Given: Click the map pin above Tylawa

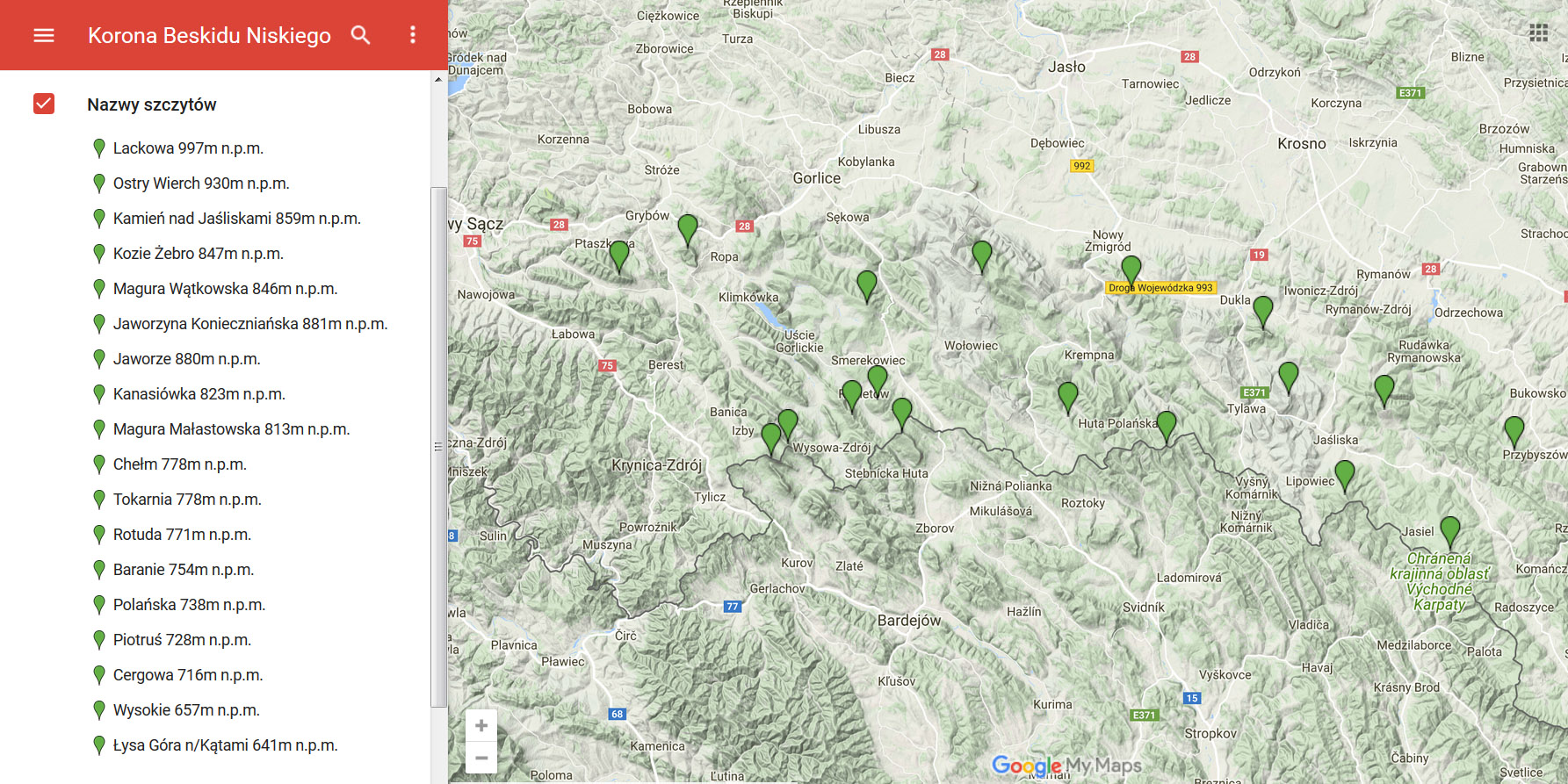Looking at the screenshot, I should [x=1289, y=378].
